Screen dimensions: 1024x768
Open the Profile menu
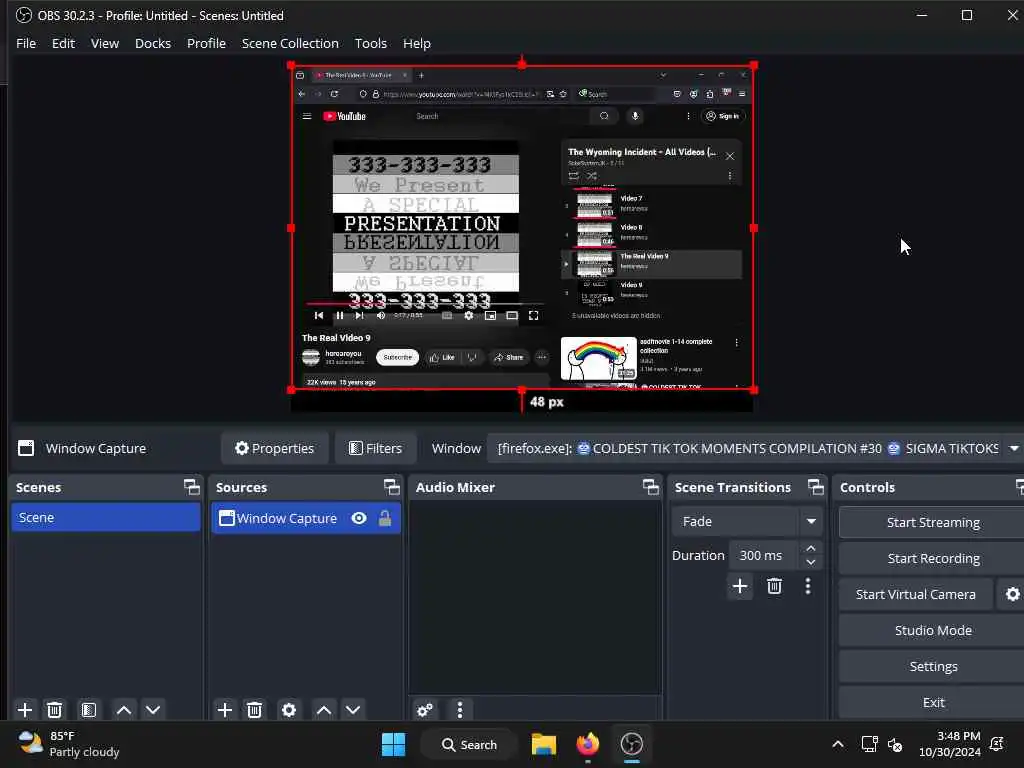click(206, 43)
